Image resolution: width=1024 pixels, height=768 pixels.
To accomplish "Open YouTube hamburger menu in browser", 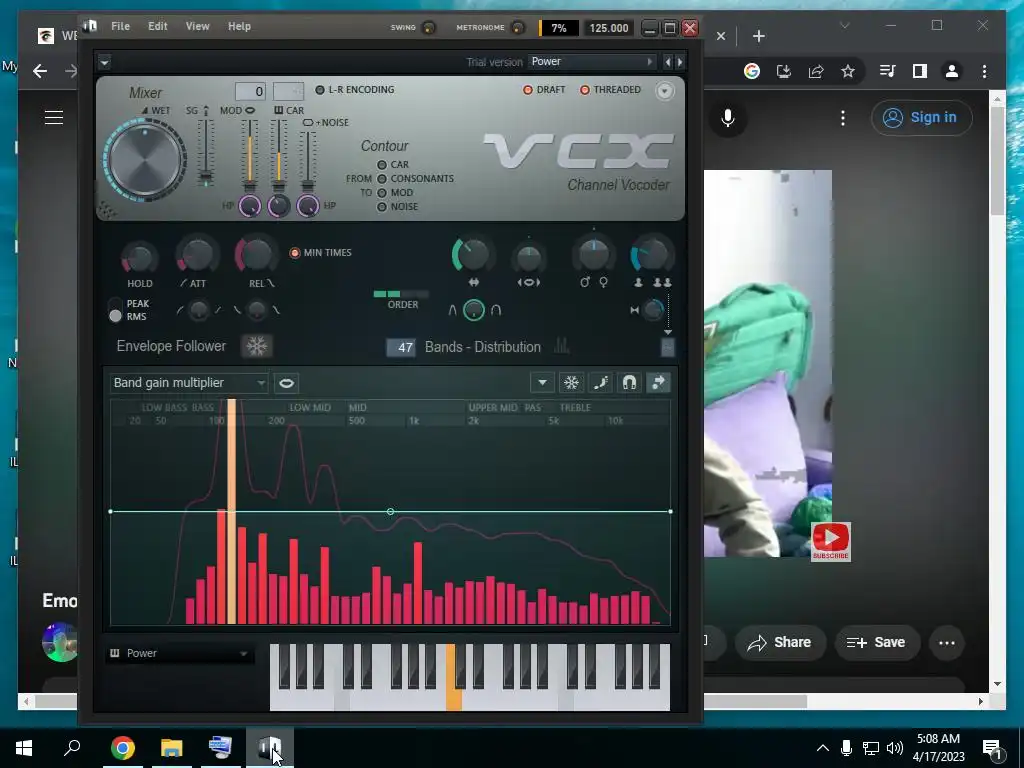I will point(54,118).
